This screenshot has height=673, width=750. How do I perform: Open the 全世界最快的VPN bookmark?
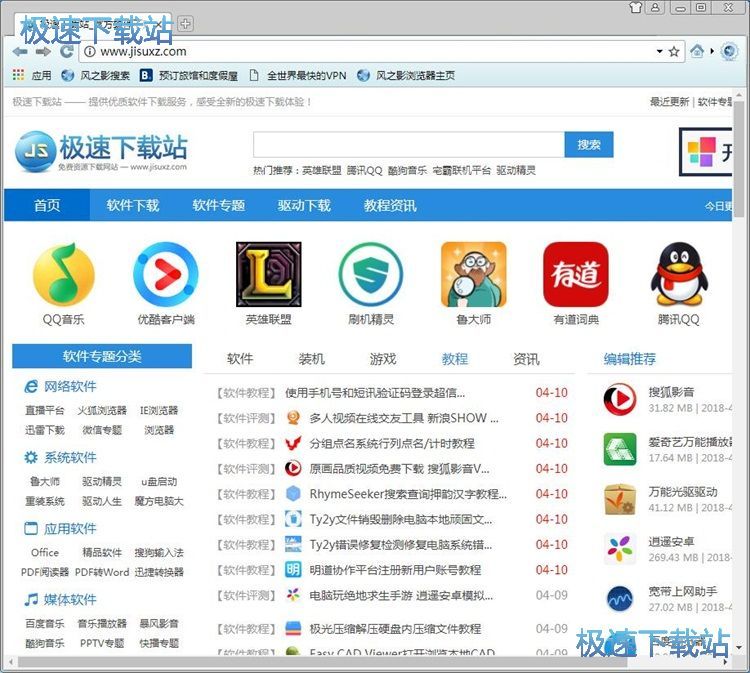coord(298,75)
